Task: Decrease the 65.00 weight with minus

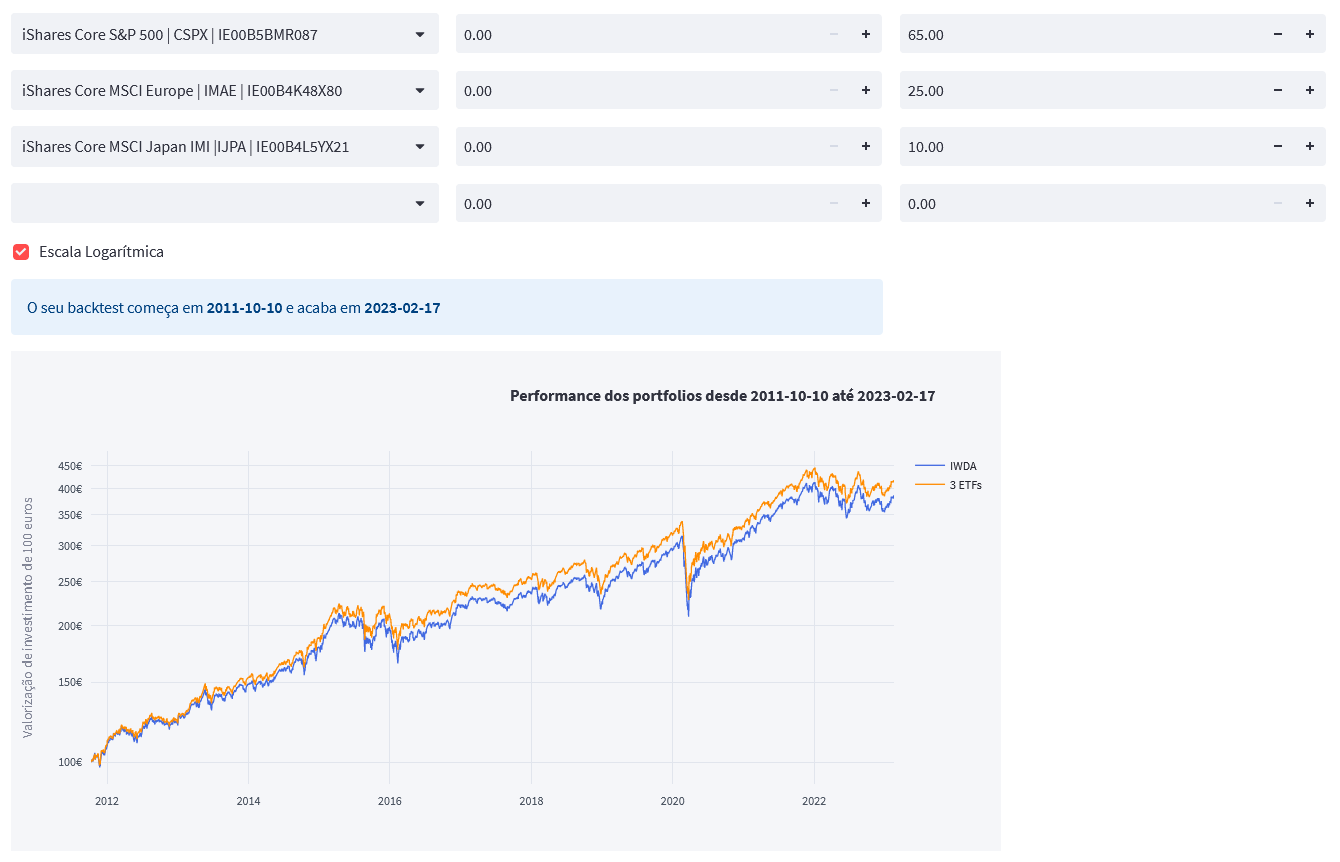Action: click(x=1277, y=35)
